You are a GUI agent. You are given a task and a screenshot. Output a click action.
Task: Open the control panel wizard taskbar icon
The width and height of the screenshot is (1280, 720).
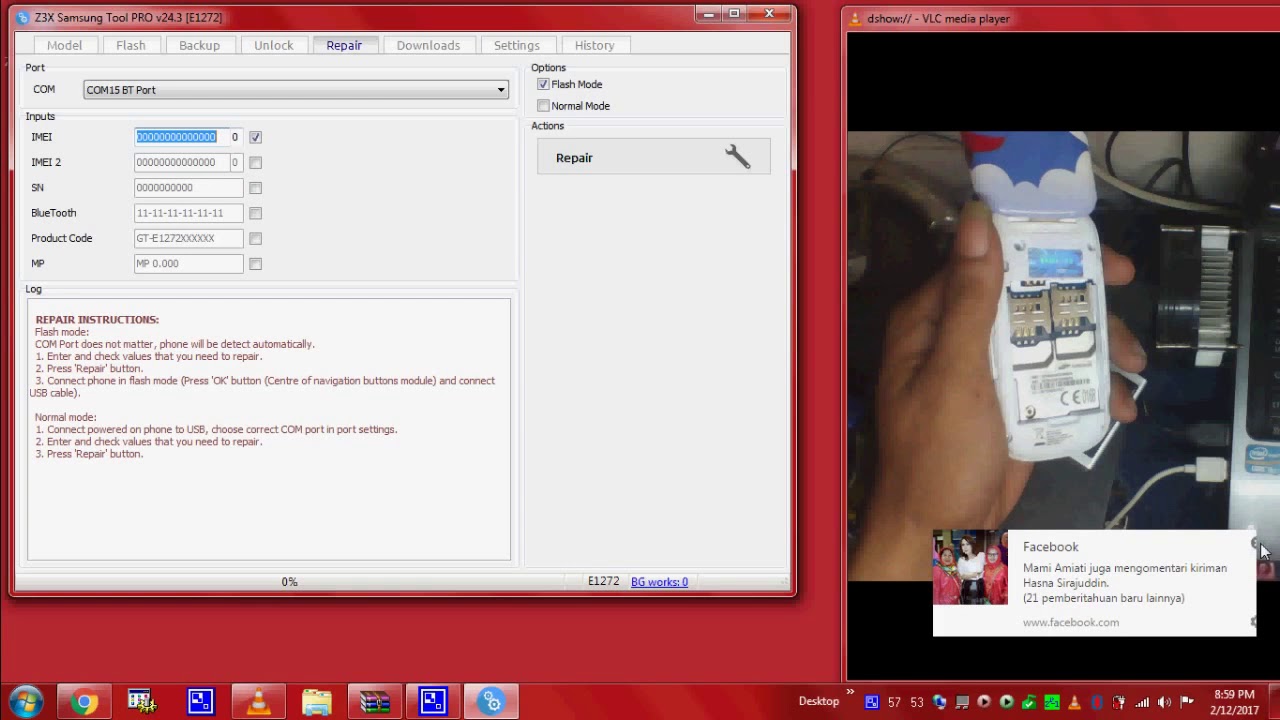click(x=142, y=702)
